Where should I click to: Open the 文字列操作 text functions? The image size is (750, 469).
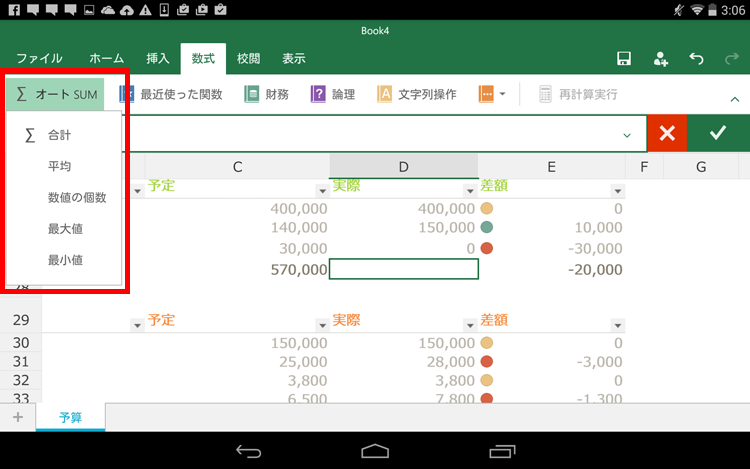pyautogui.click(x=417, y=95)
